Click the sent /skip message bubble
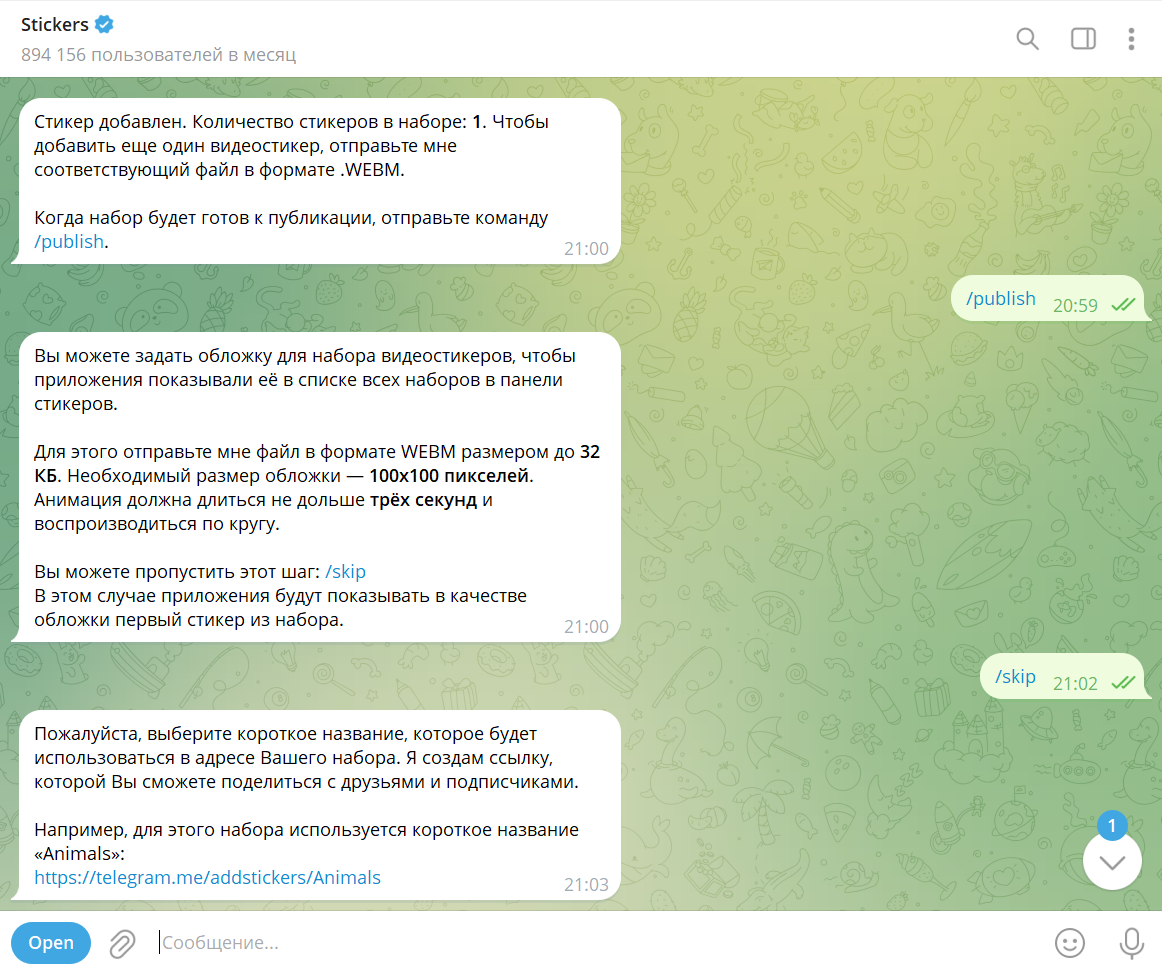Screen dimensions: 1162x972 [x=1062, y=676]
